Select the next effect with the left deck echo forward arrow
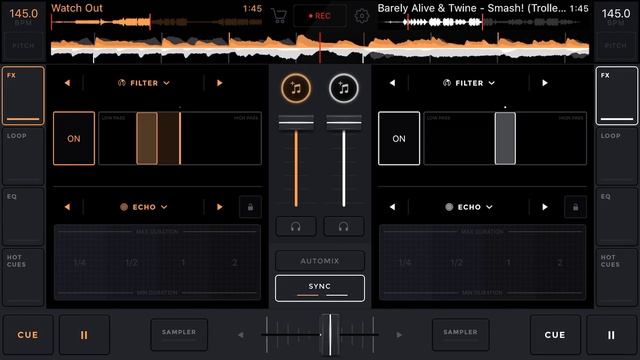 click(220, 207)
